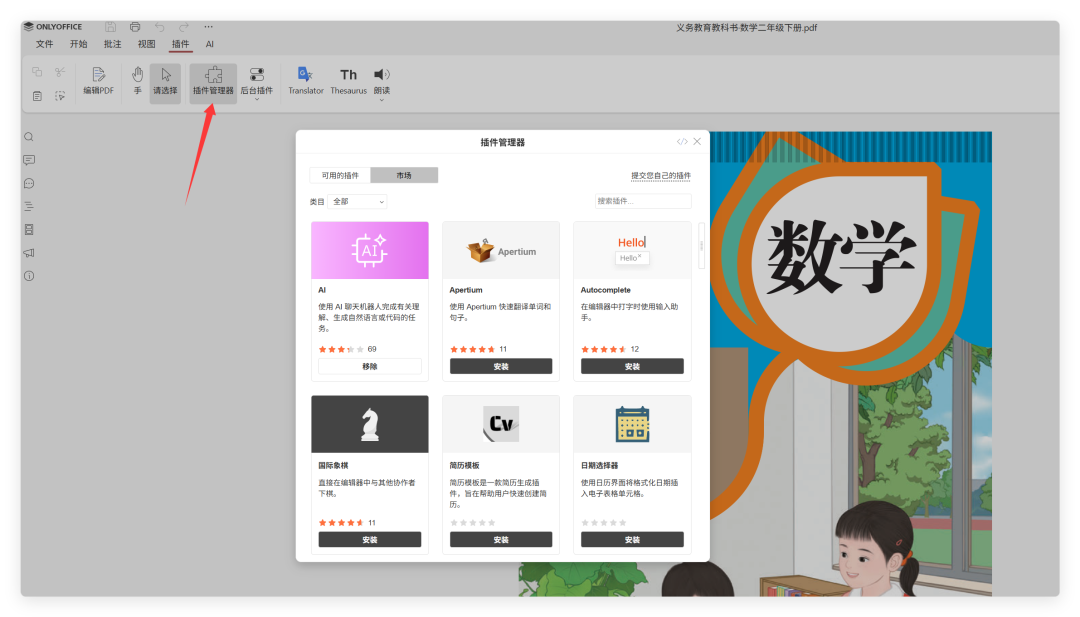The width and height of the screenshot is (1080, 617).
Task: Click the Cv resume plugin thumbnail
Action: click(501, 424)
